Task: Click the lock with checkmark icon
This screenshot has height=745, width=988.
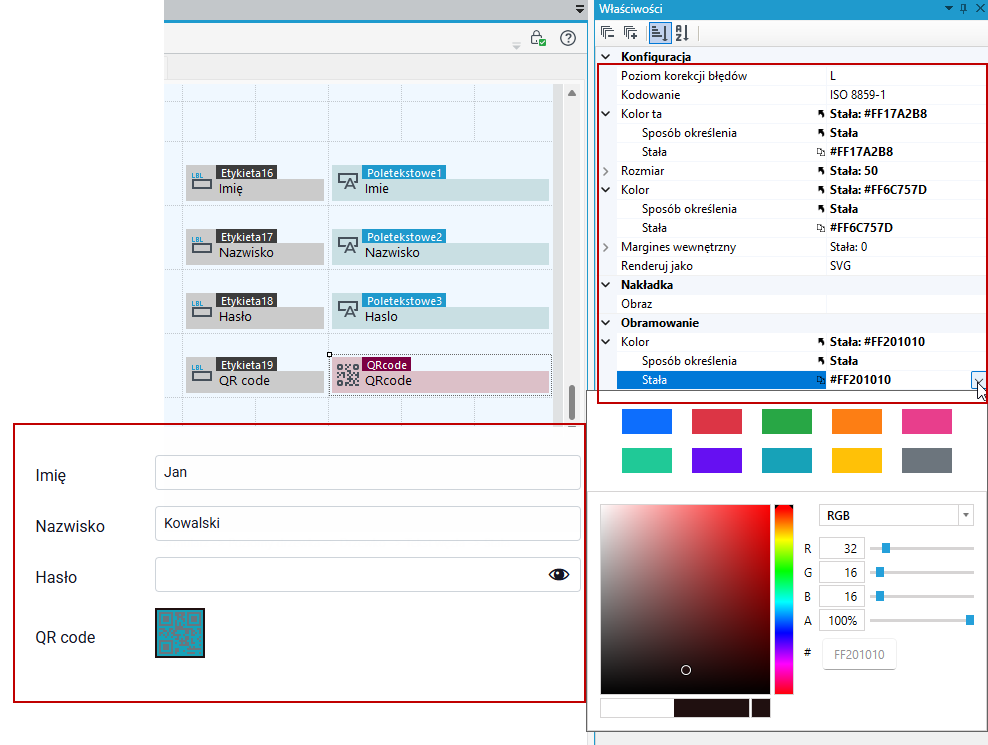Action: [x=537, y=38]
